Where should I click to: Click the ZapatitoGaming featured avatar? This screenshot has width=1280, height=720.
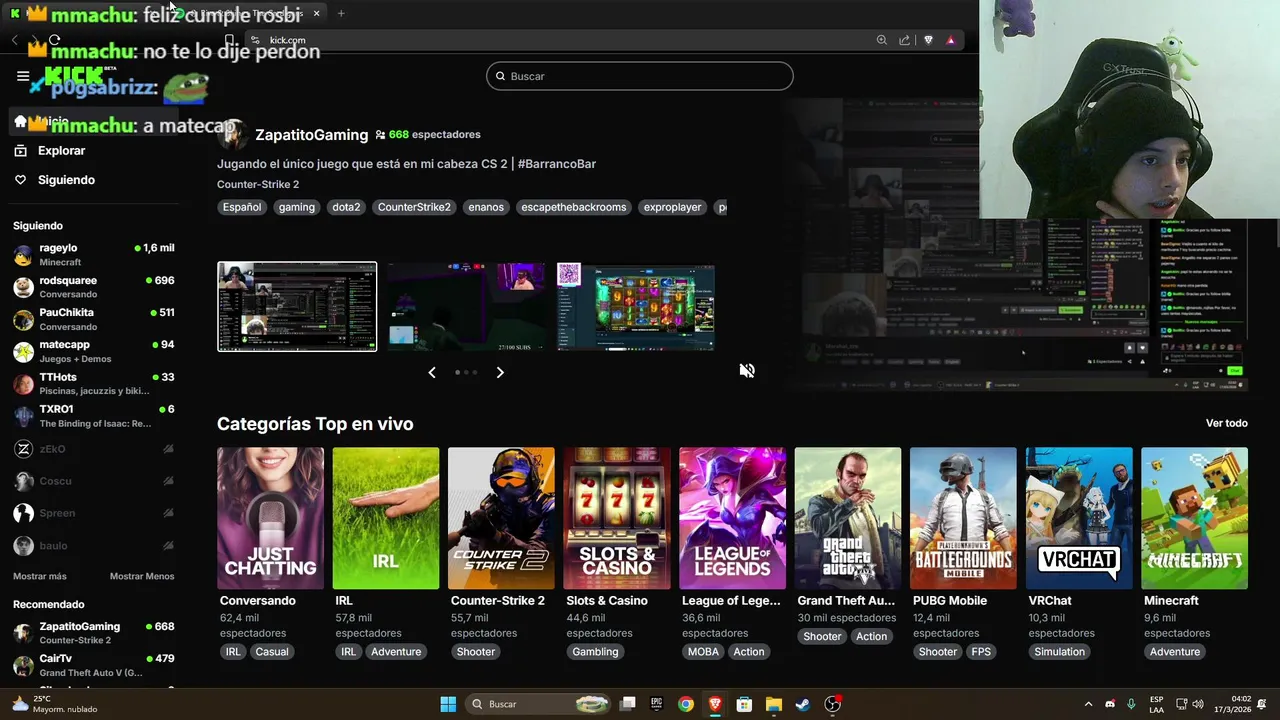click(232, 134)
